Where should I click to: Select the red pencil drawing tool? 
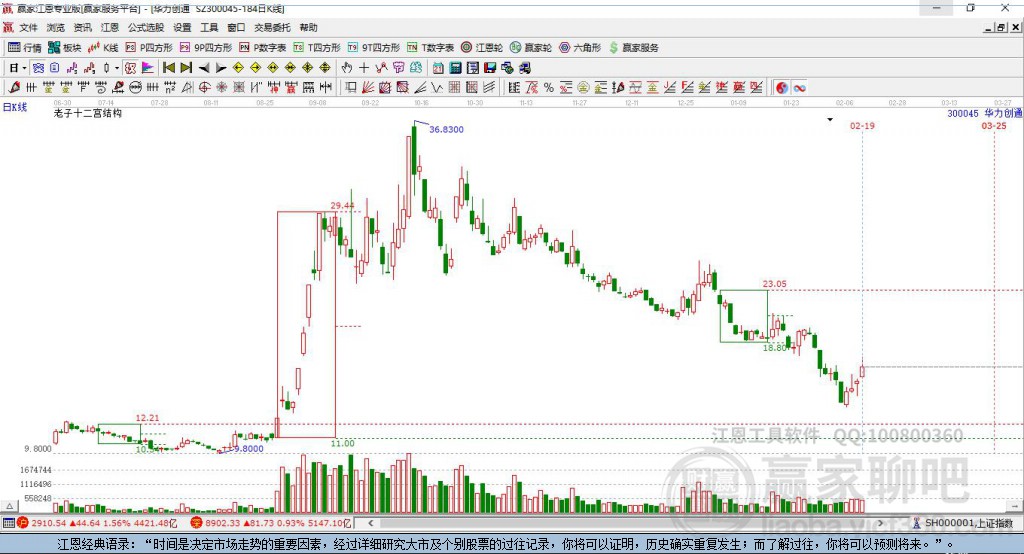[14, 87]
